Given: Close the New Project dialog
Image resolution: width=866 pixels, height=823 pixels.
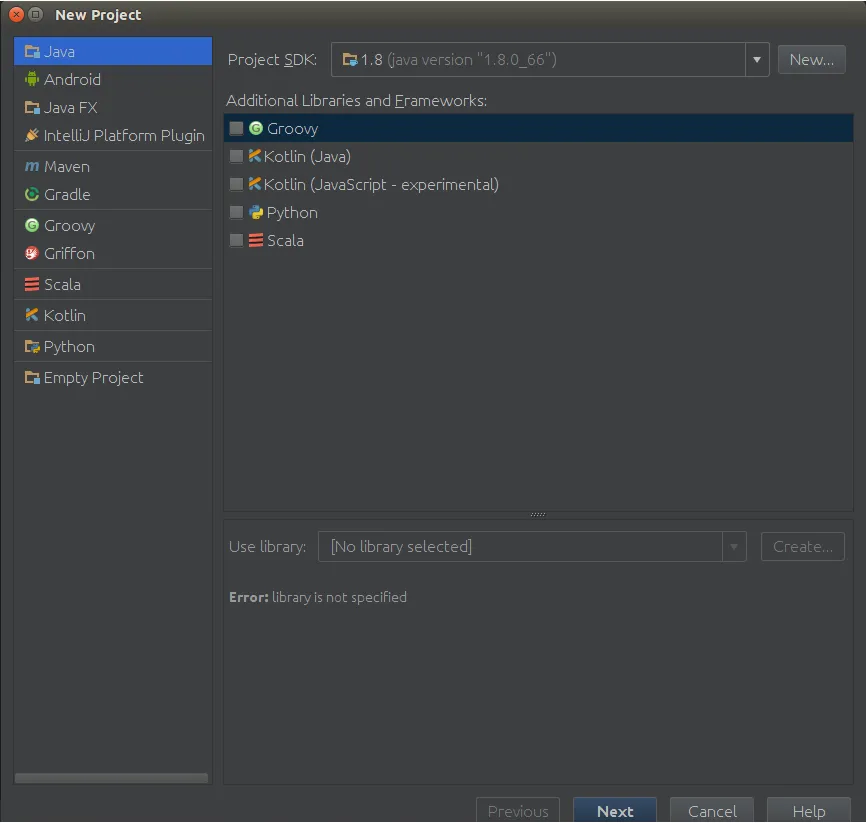Looking at the screenshot, I should point(17,15).
